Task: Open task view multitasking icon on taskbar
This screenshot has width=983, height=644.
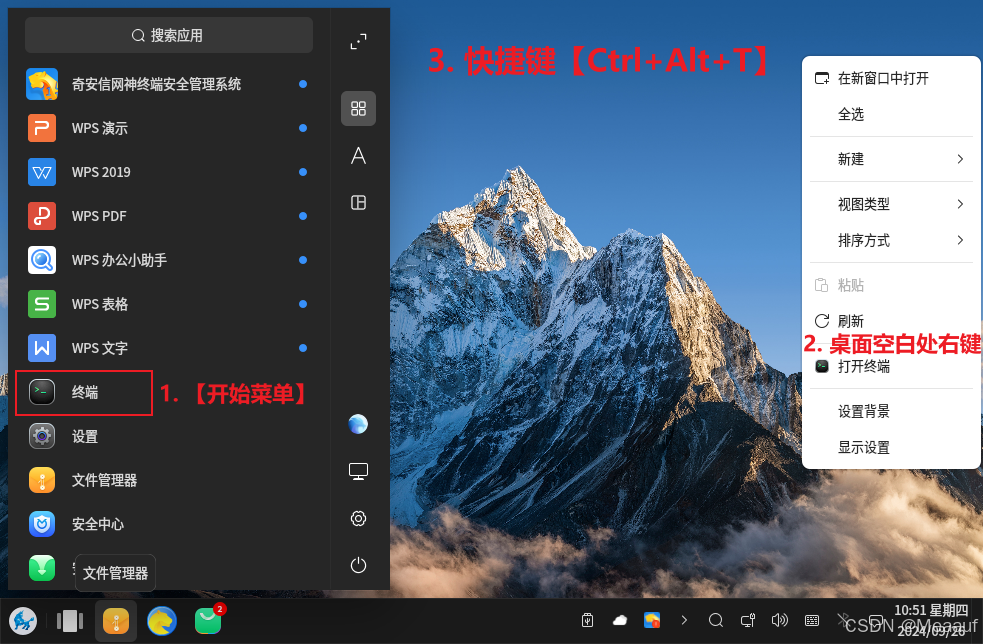Action: click(x=70, y=621)
